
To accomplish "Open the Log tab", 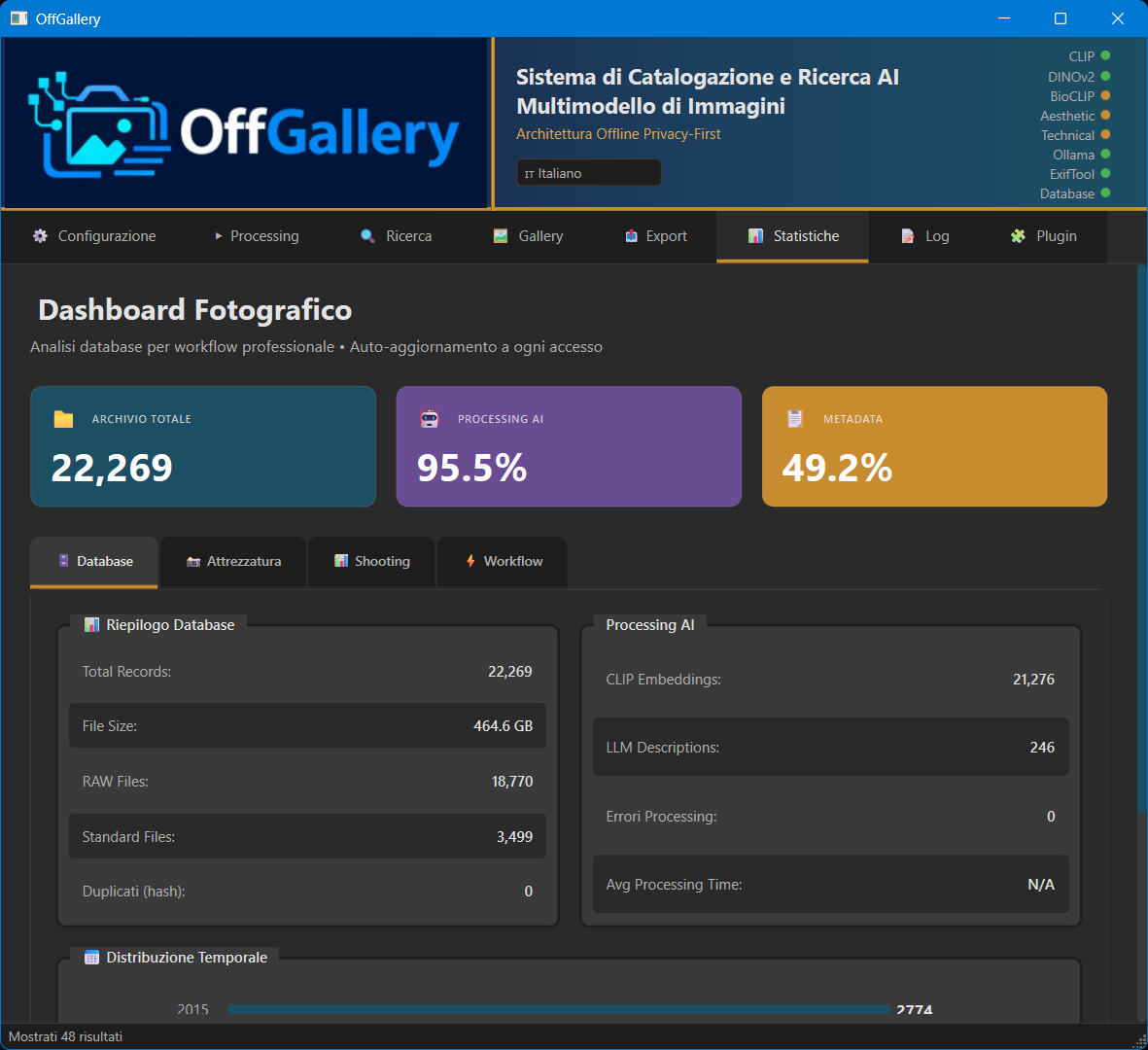I will [924, 236].
